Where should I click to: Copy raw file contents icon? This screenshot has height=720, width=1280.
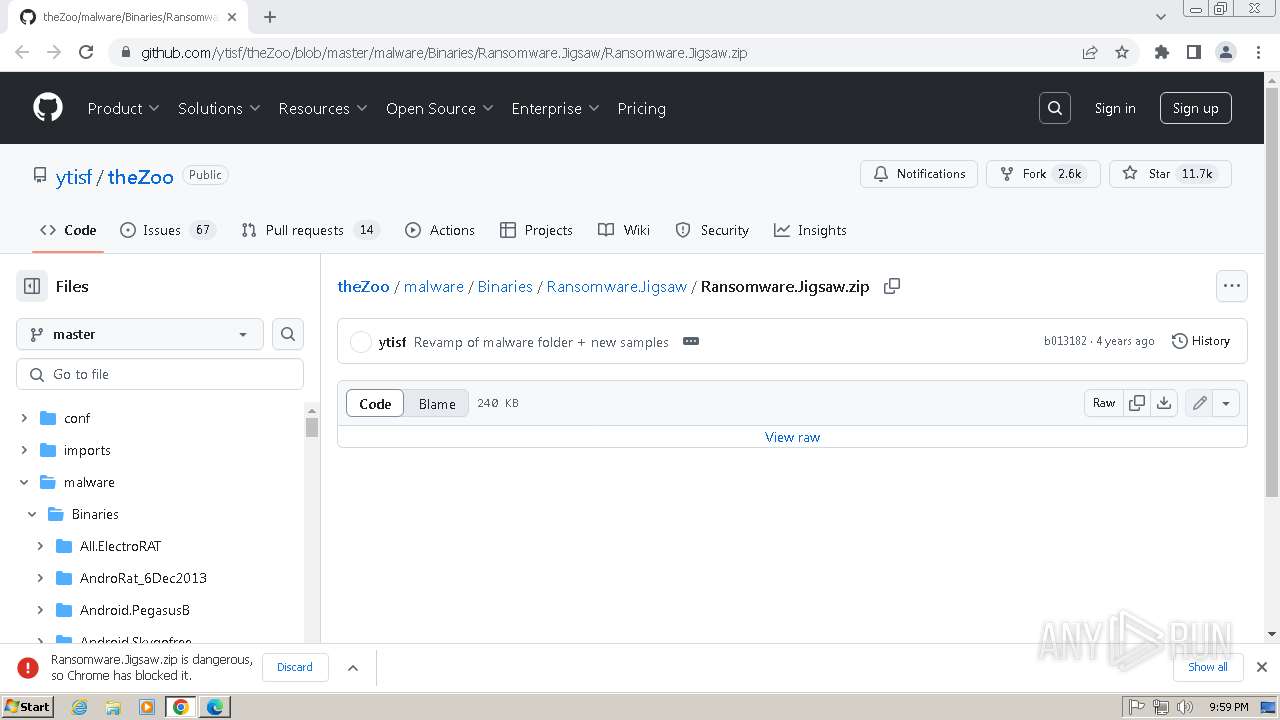point(1137,403)
